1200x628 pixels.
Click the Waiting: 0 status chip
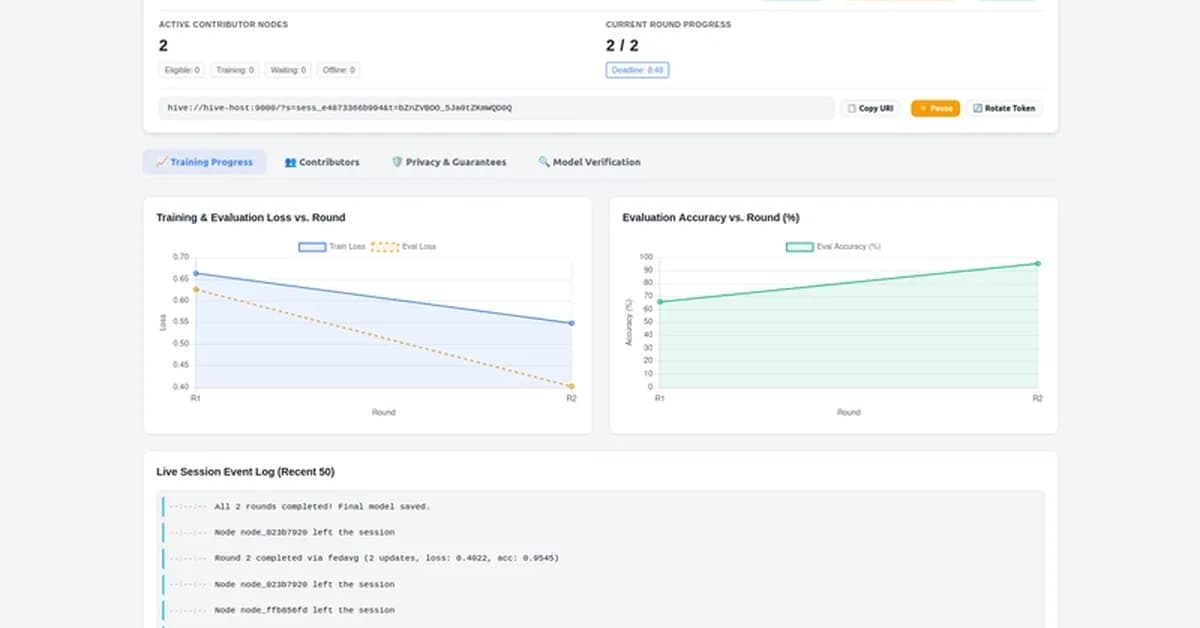289,70
